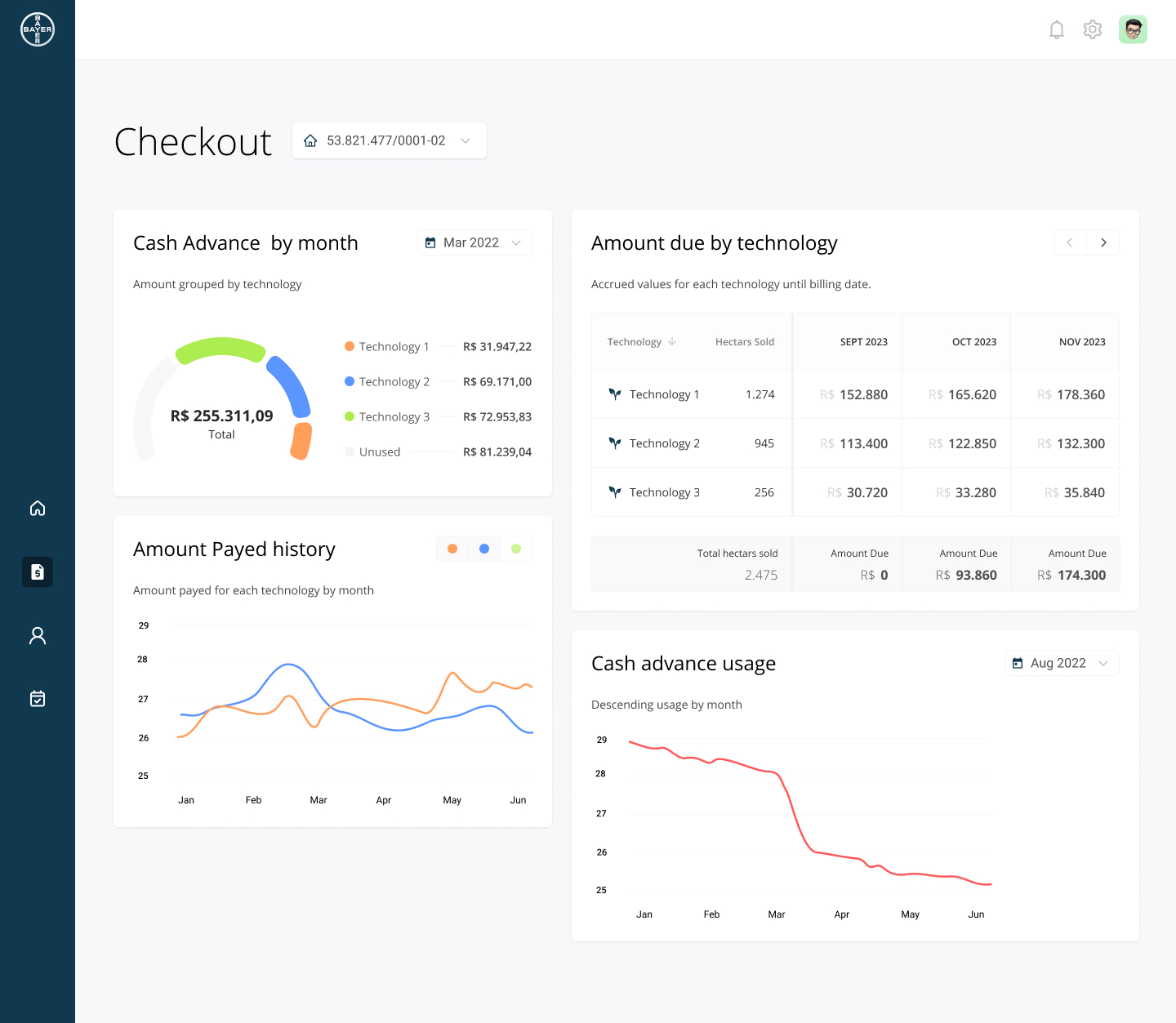Click plant icon for Technology 2 row
1176x1023 pixels.
pyautogui.click(x=615, y=443)
